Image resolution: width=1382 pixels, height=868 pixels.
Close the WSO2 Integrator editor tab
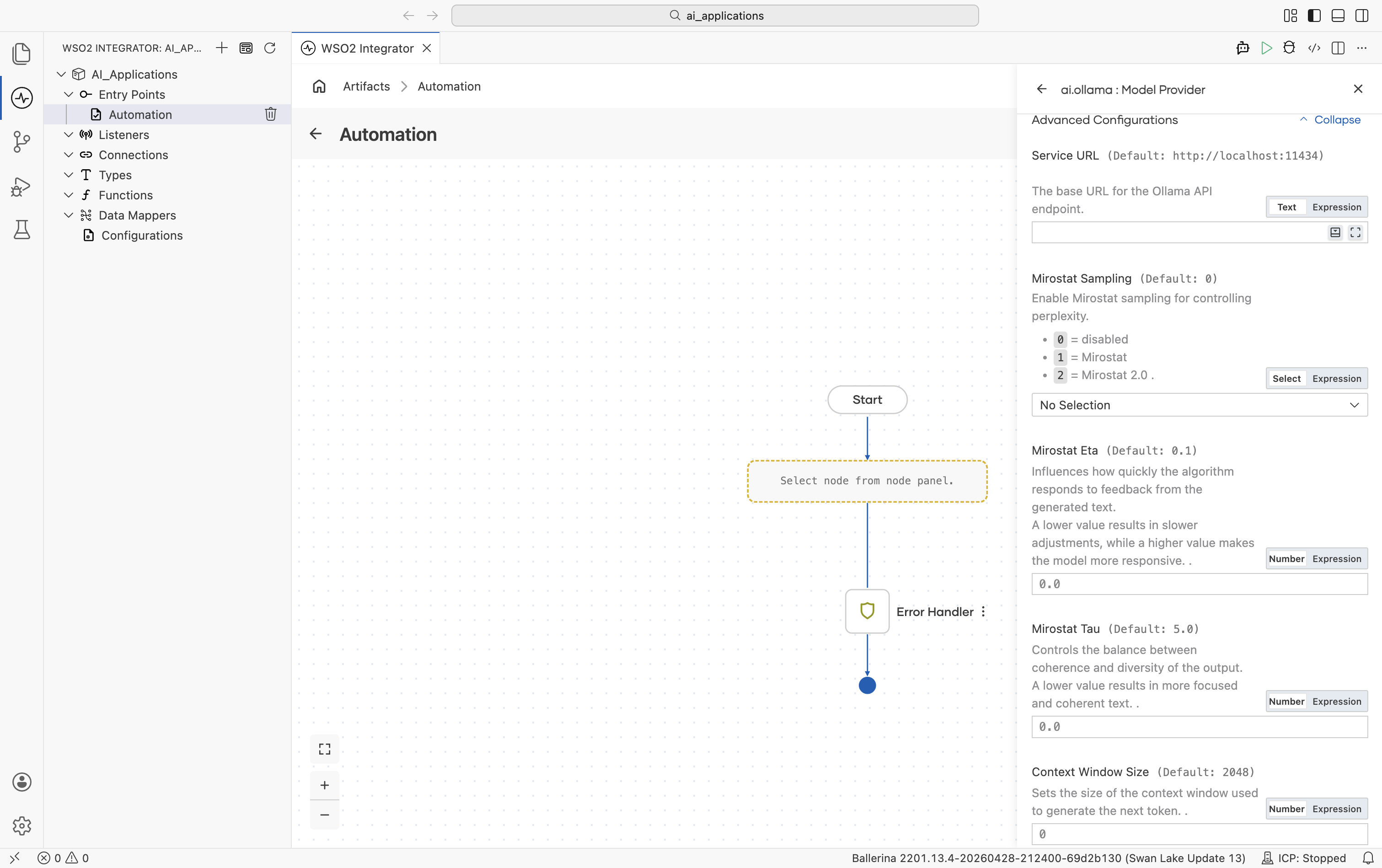click(x=427, y=48)
